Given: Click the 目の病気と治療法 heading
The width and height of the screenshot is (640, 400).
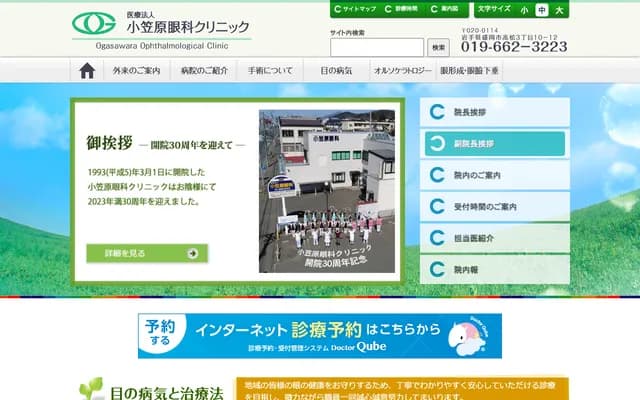Looking at the screenshot, I should (167, 393).
